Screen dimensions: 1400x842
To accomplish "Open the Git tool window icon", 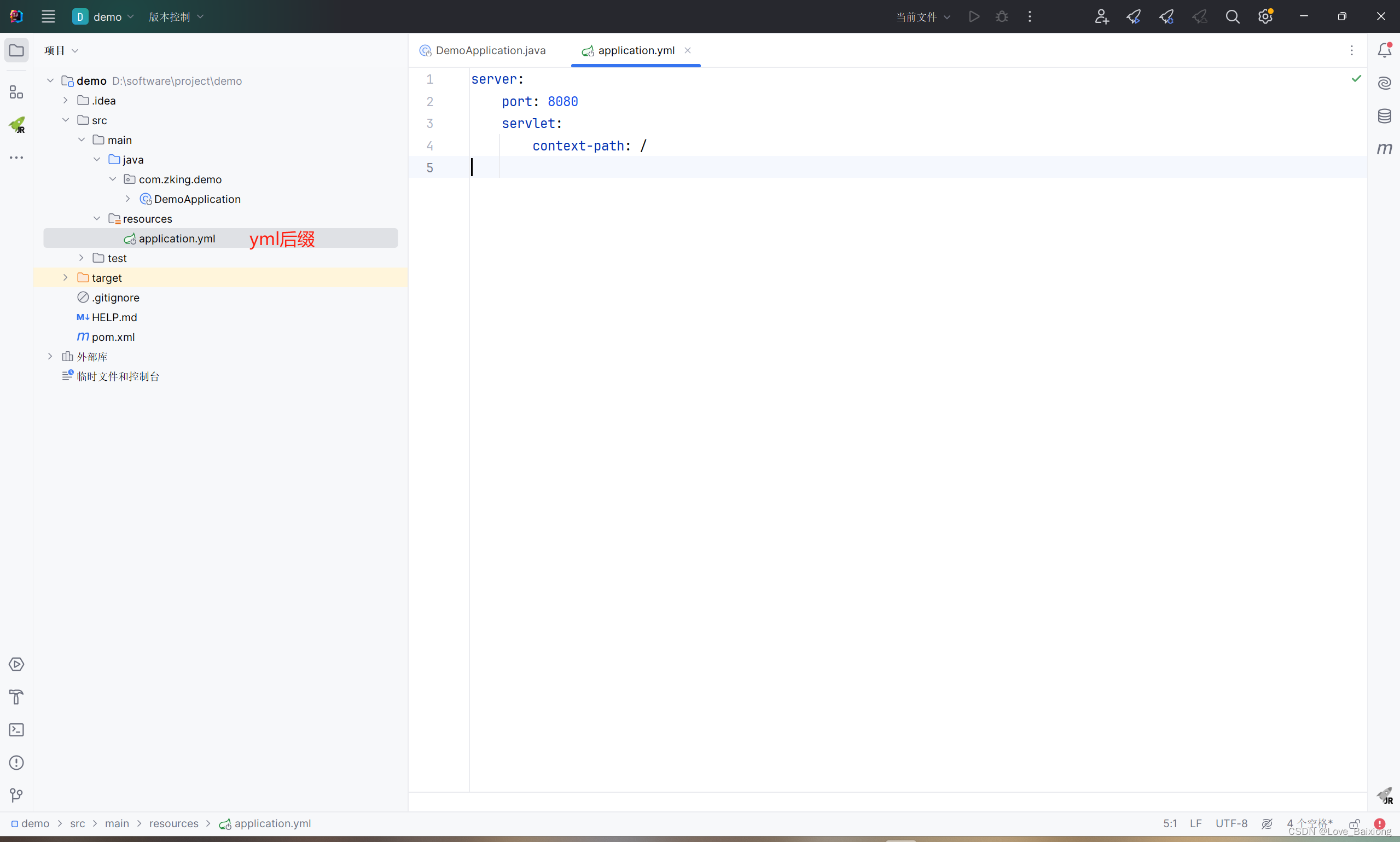I will (16, 795).
